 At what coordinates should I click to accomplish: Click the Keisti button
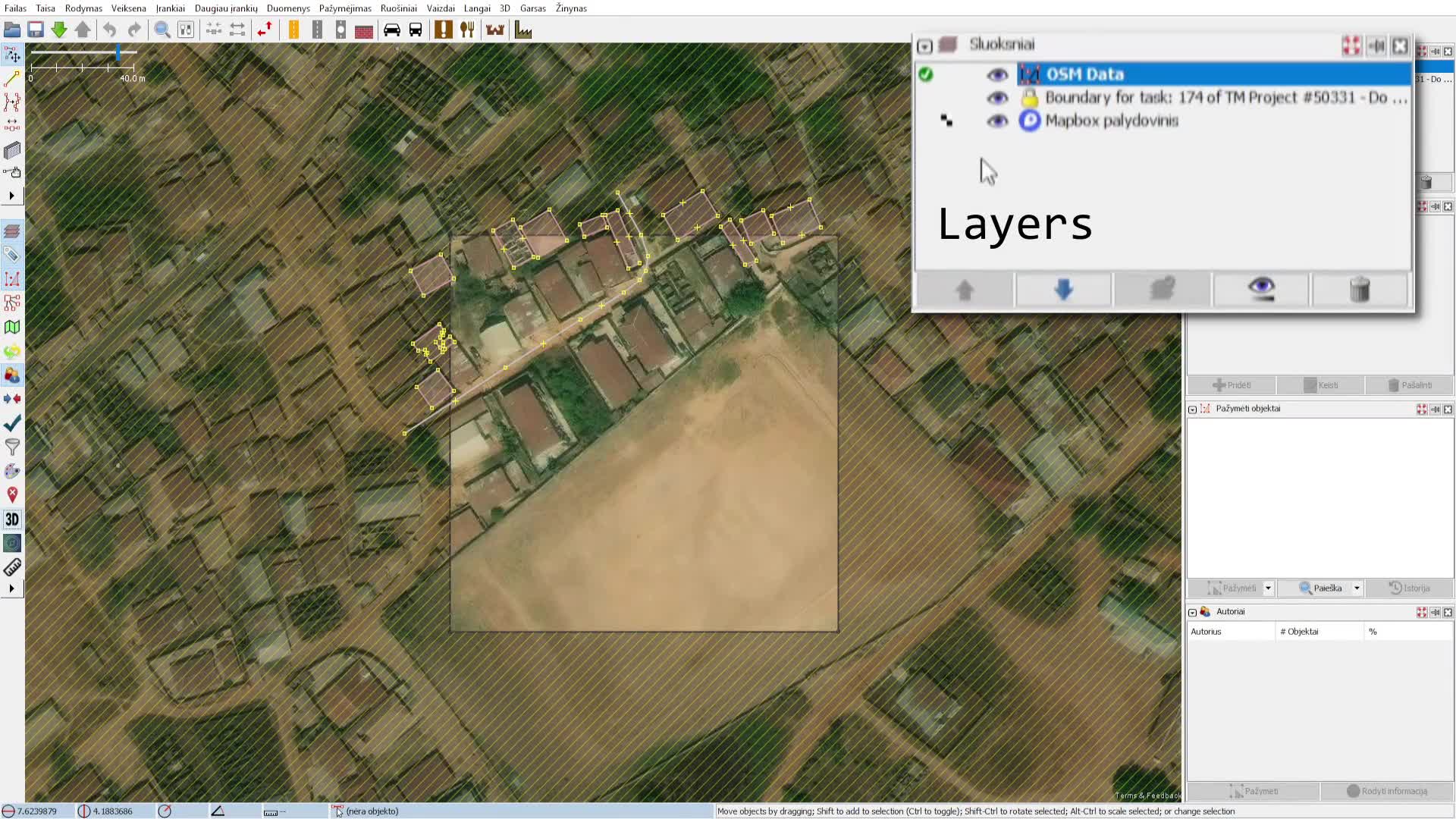coord(1320,385)
